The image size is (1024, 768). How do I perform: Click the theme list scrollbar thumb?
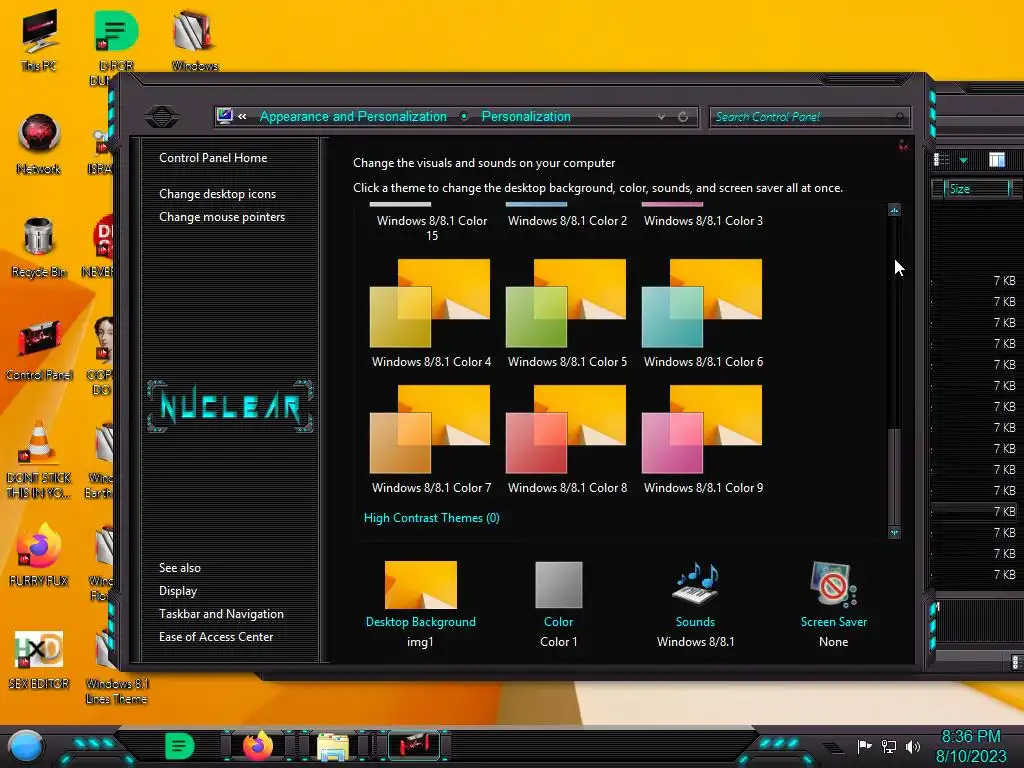tap(897, 475)
